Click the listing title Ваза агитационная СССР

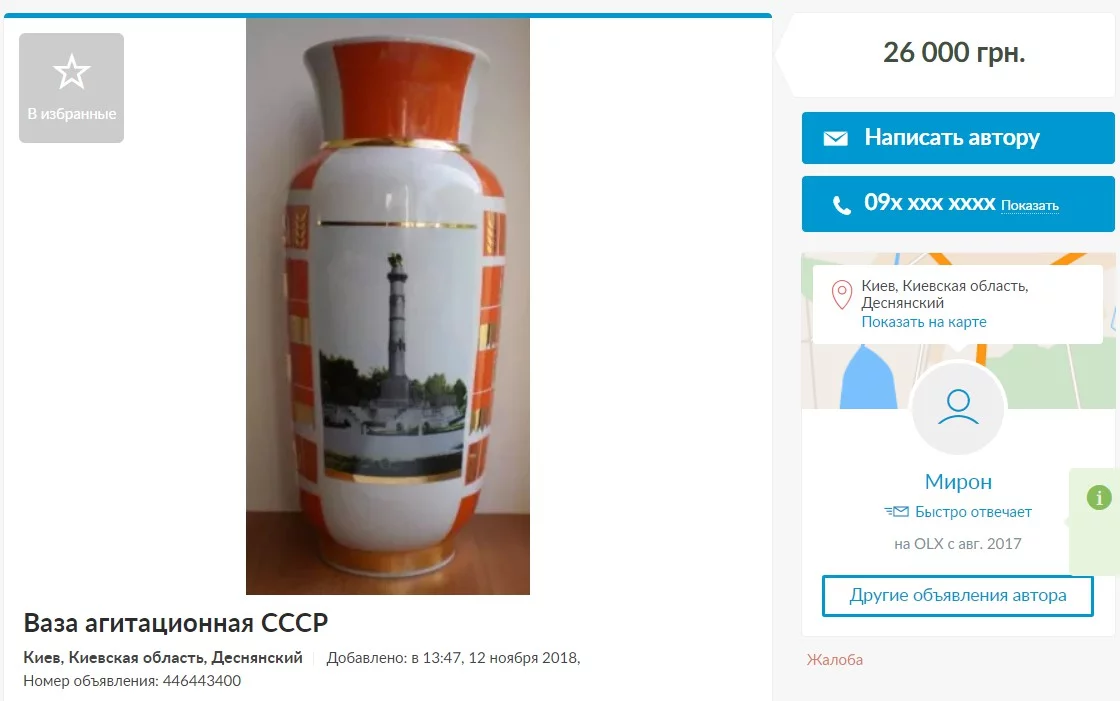coord(176,623)
